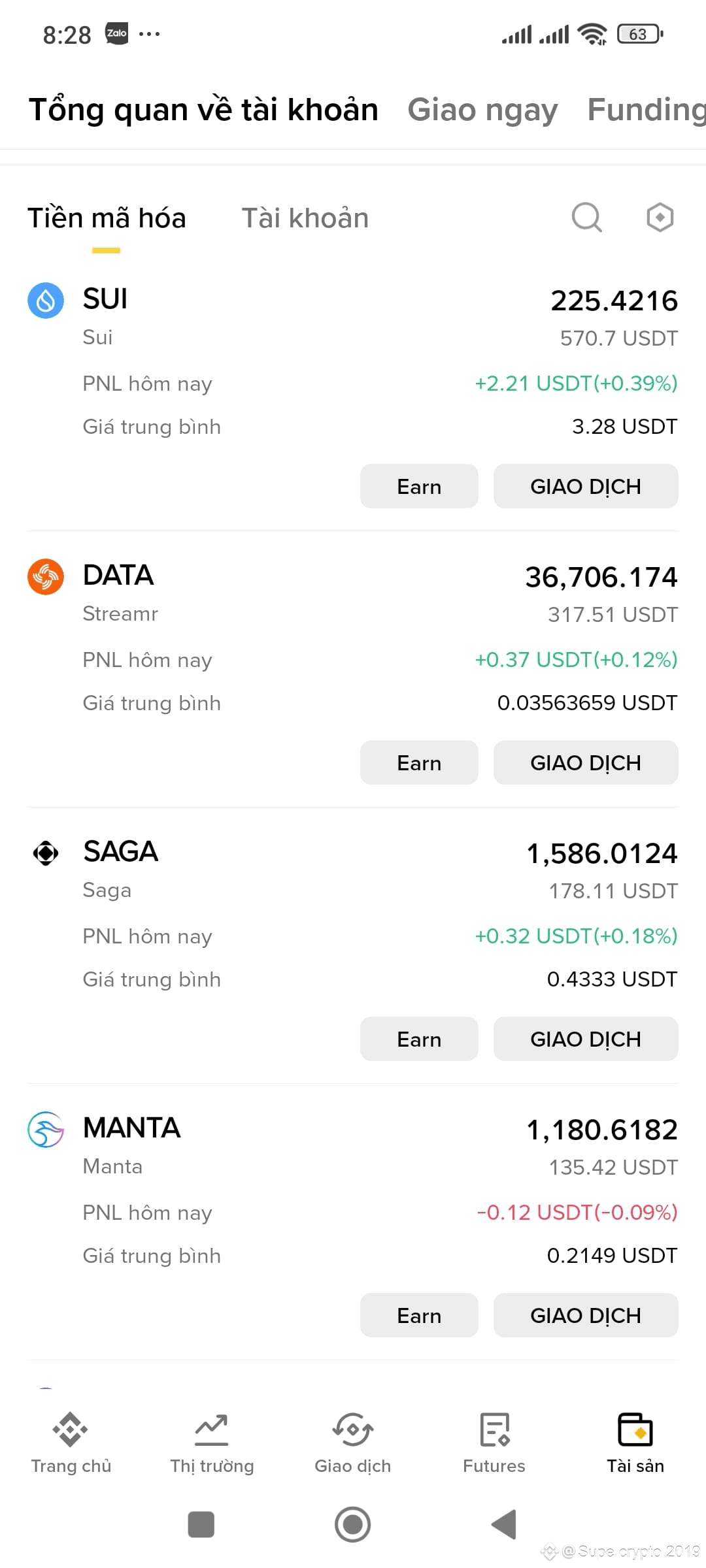Tap the SAGA coin logo
This screenshot has height=1568, width=706.
[x=46, y=853]
